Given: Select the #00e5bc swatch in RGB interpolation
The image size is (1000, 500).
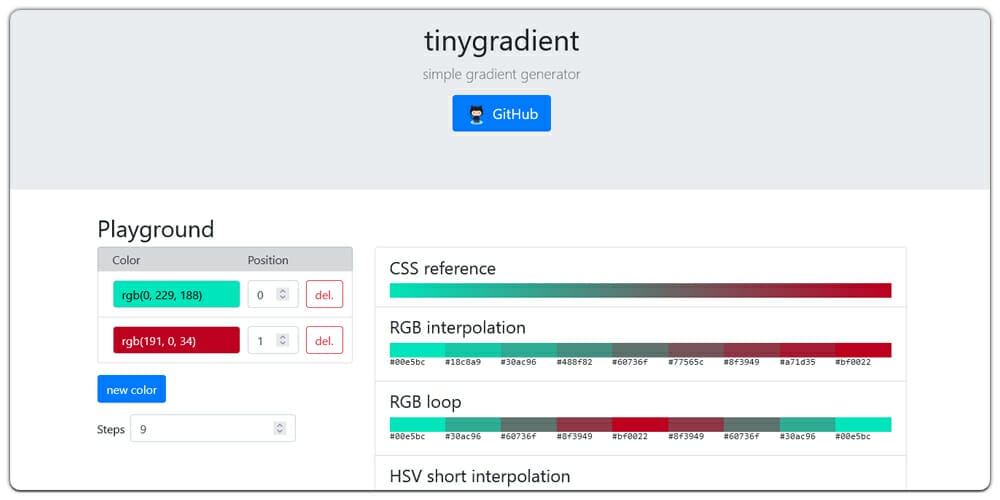Looking at the screenshot, I should coord(417,350).
